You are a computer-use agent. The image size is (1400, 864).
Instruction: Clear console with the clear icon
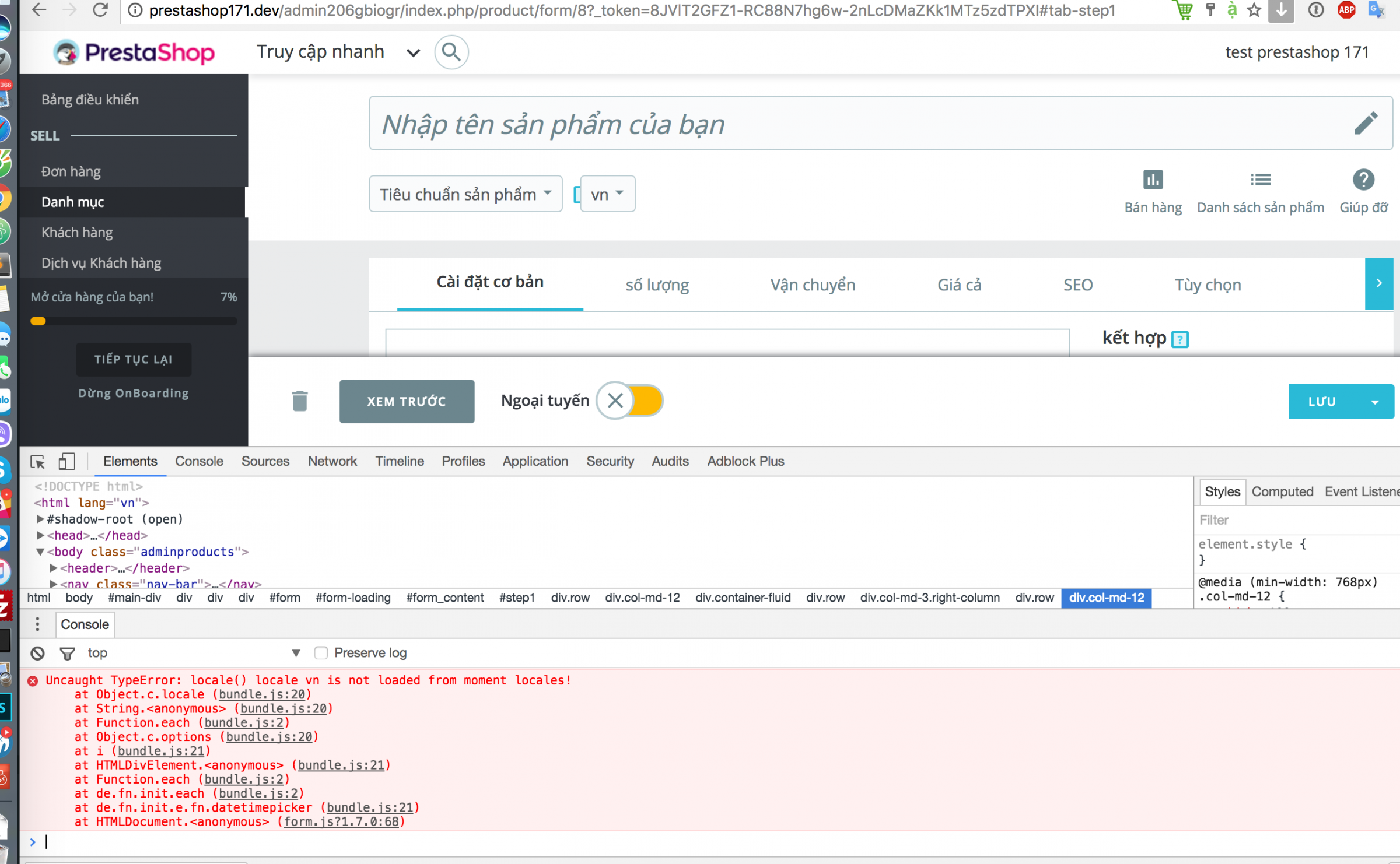click(38, 653)
